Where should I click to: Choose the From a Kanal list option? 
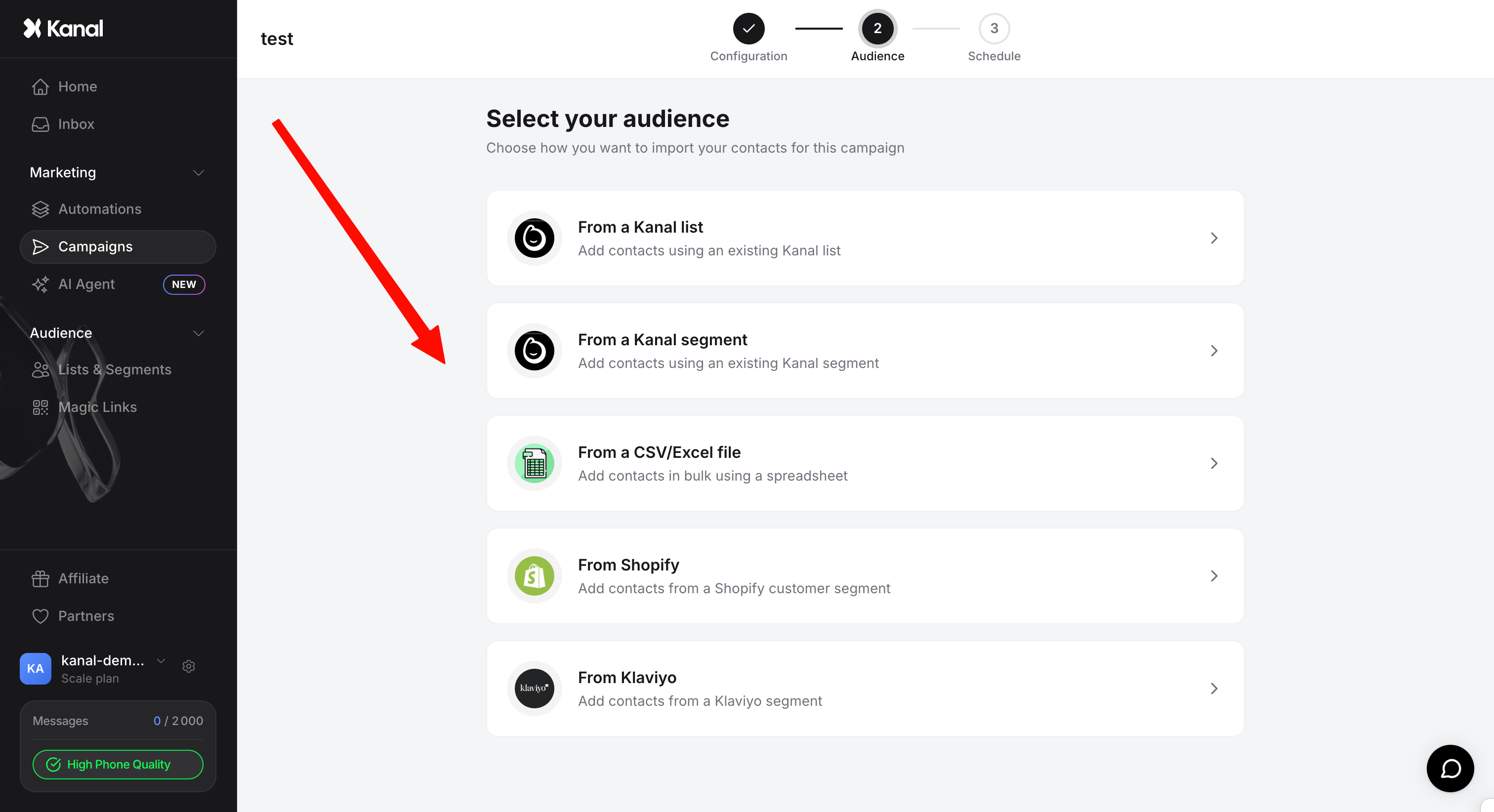pyautogui.click(x=865, y=239)
